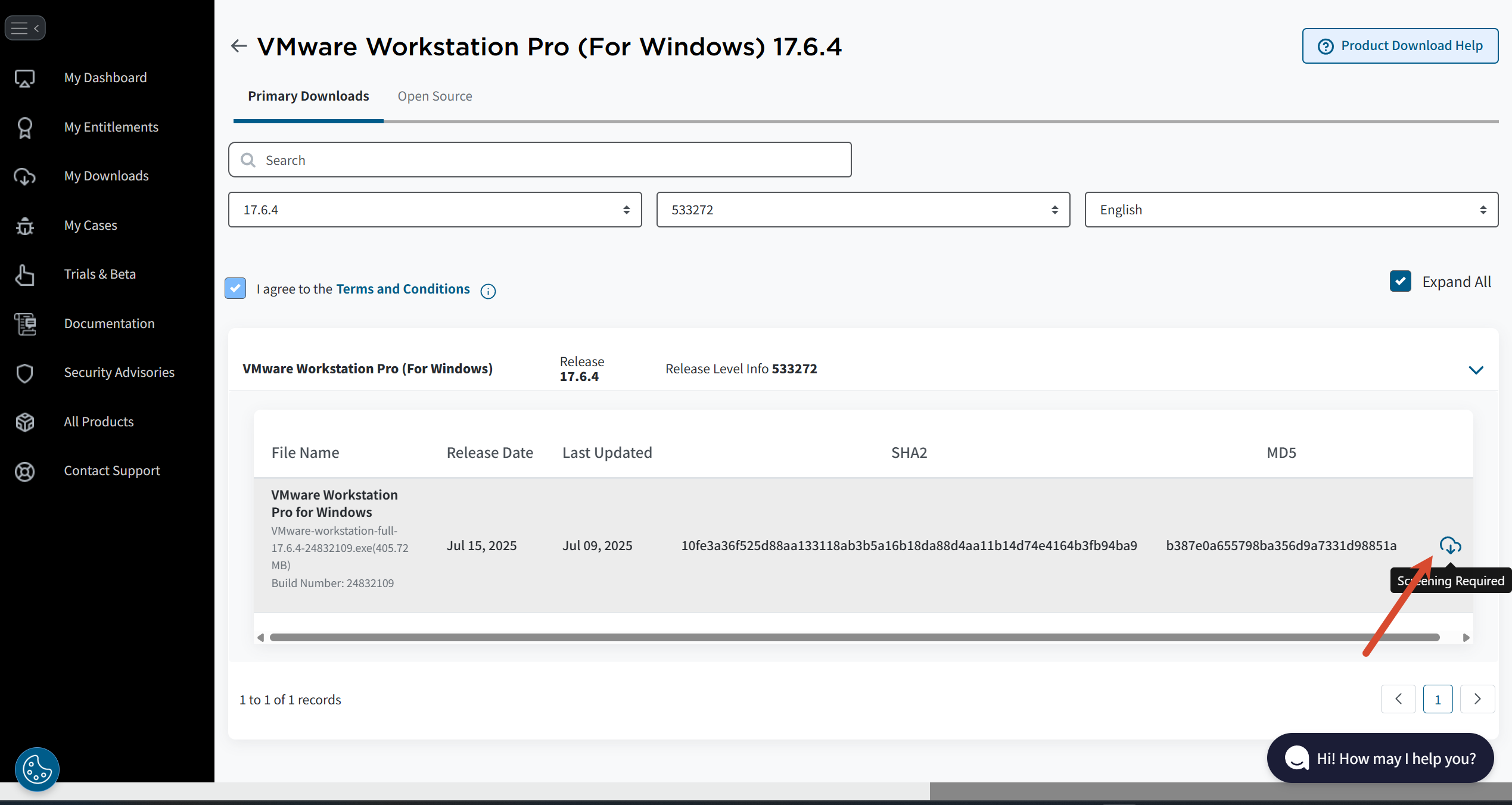Click the Contact Support lifebuoy icon
Screen dimensions: 1512x805
tap(24, 471)
